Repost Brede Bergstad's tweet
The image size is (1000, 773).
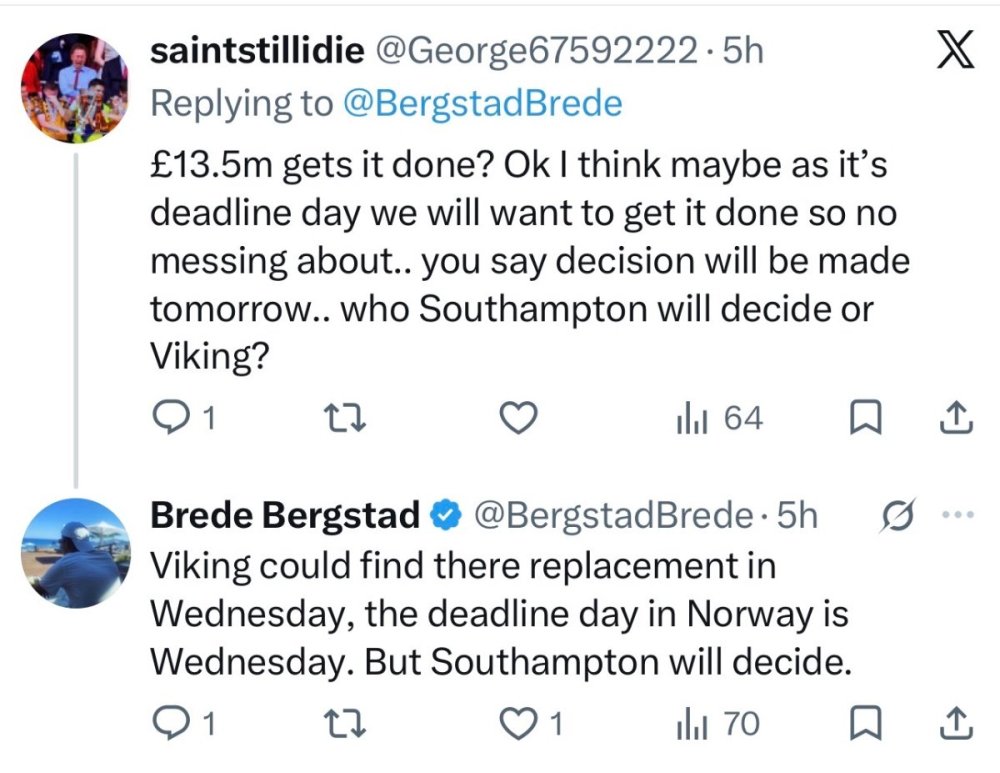pyautogui.click(x=346, y=724)
